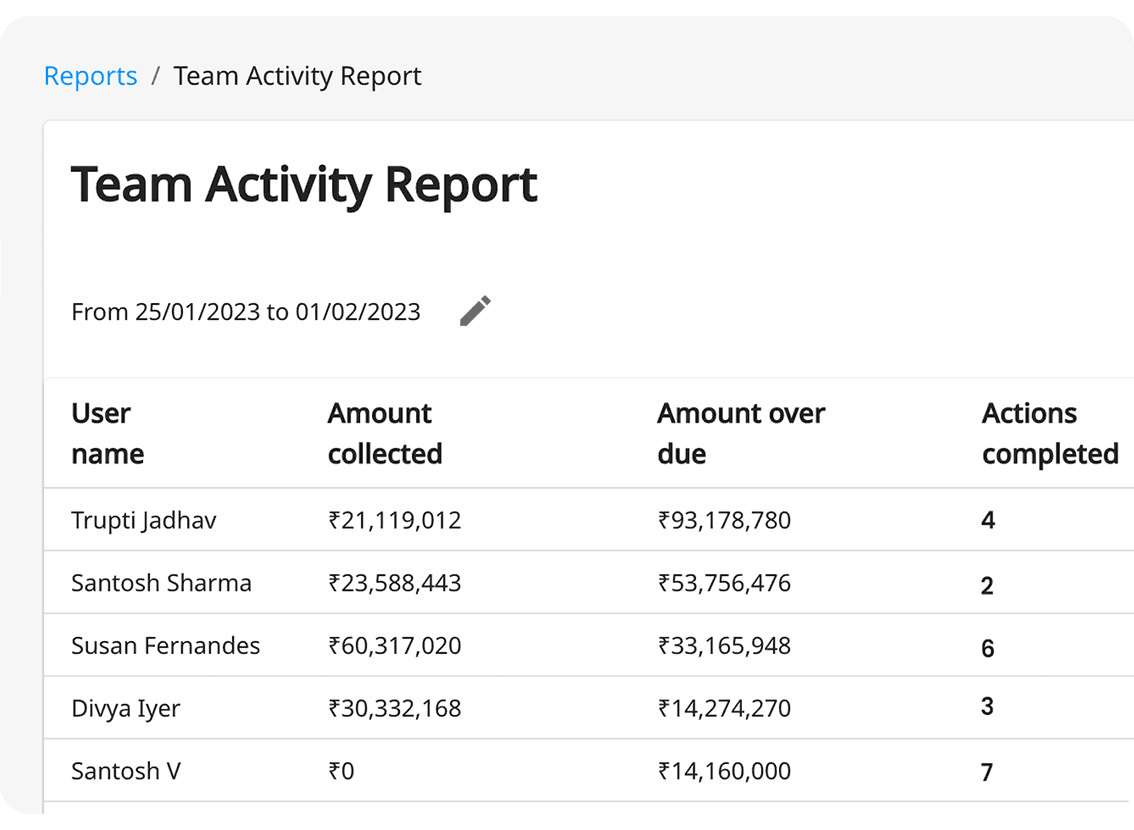This screenshot has height=830, width=1134.
Task: Click overdue amount ₹93,178,780
Action: (724, 520)
